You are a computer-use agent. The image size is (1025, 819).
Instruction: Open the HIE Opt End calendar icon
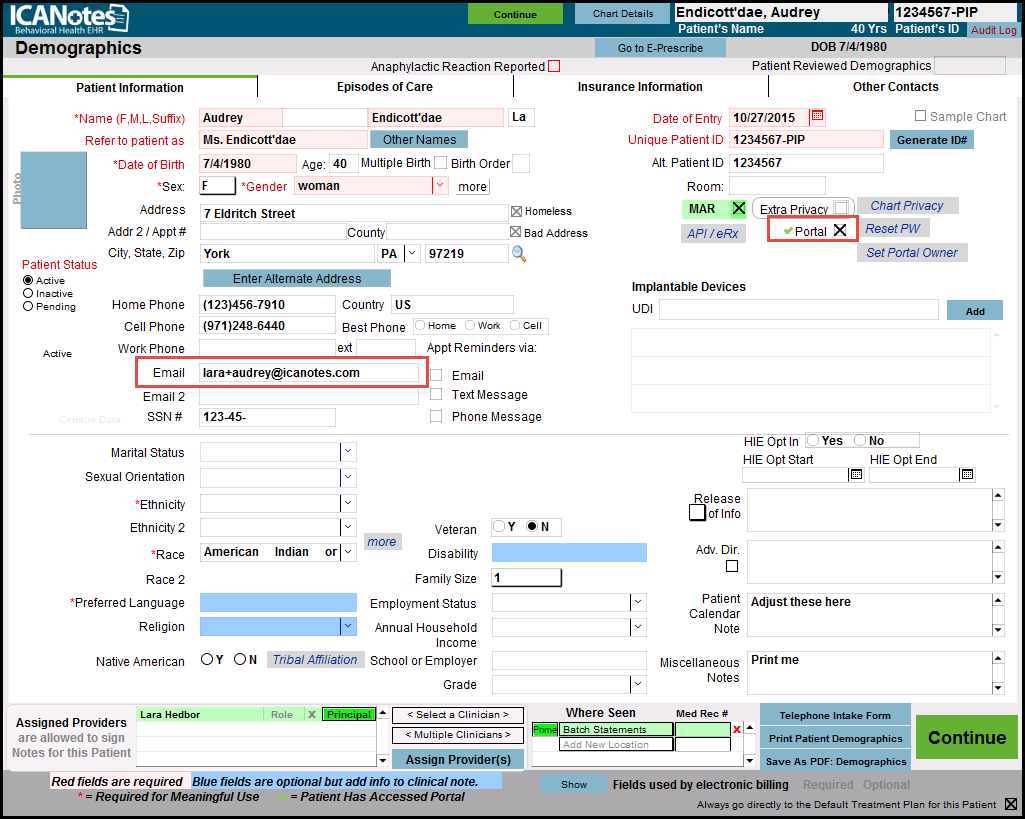[967, 475]
